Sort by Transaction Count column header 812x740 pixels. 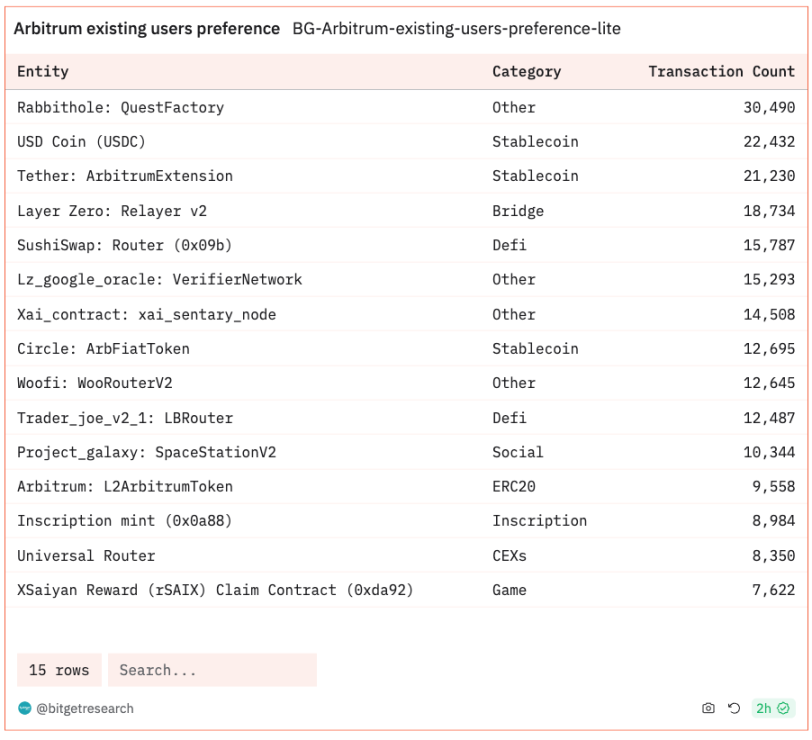[721, 72]
